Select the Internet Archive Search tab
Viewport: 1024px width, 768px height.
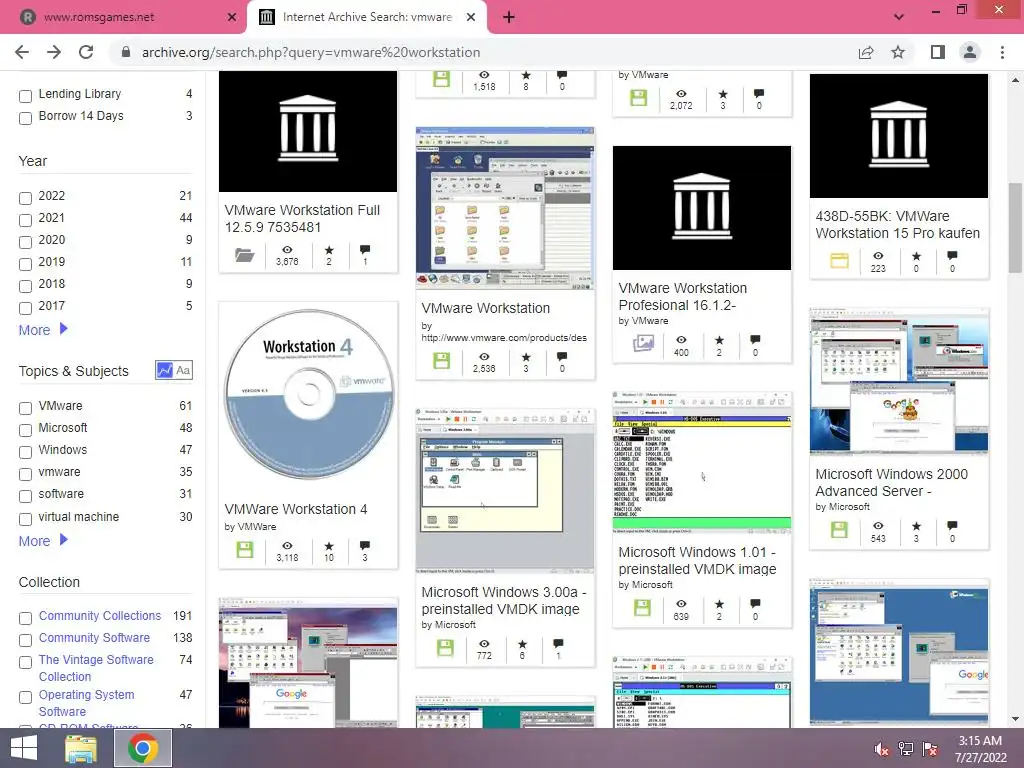click(367, 17)
